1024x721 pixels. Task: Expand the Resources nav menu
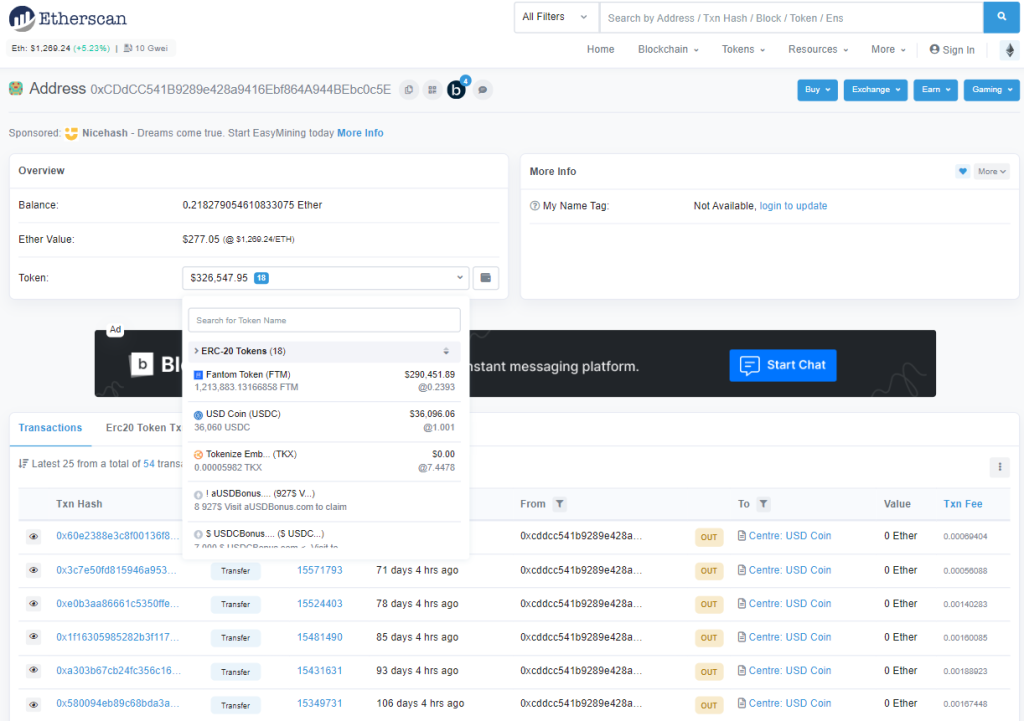[x=818, y=50]
